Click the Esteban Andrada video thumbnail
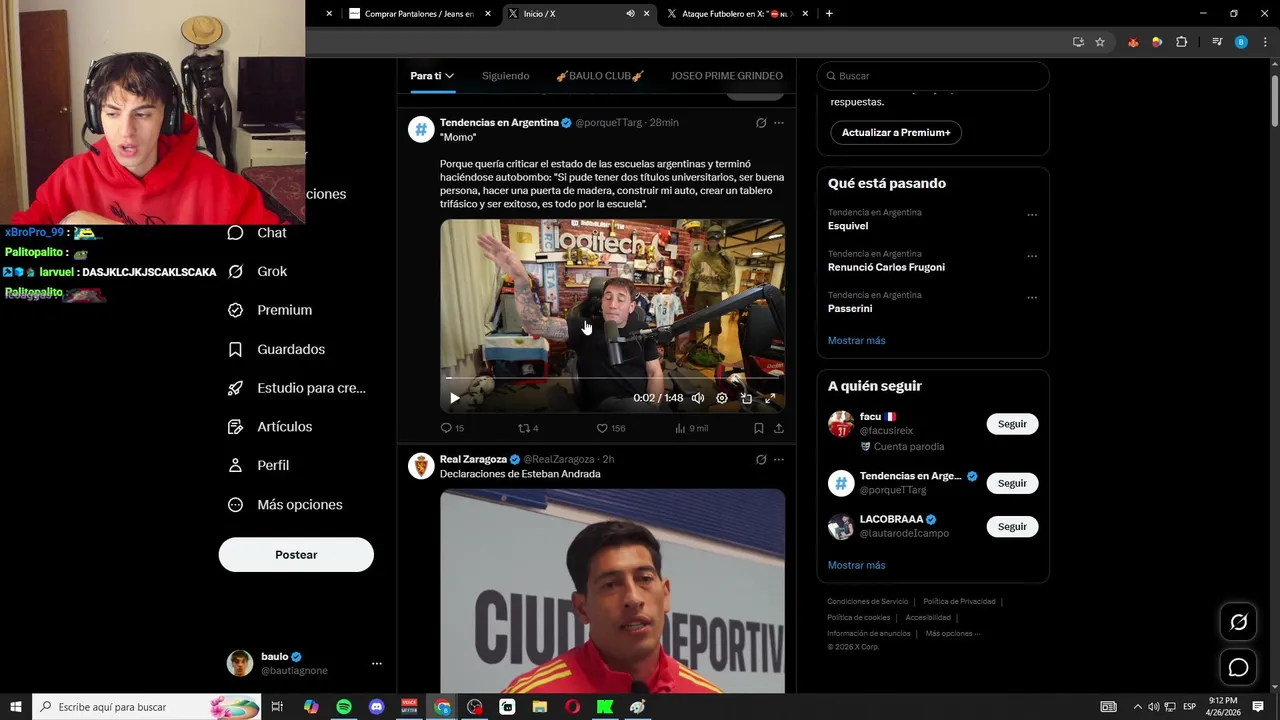Screen dimensions: 1280x720 612,591
